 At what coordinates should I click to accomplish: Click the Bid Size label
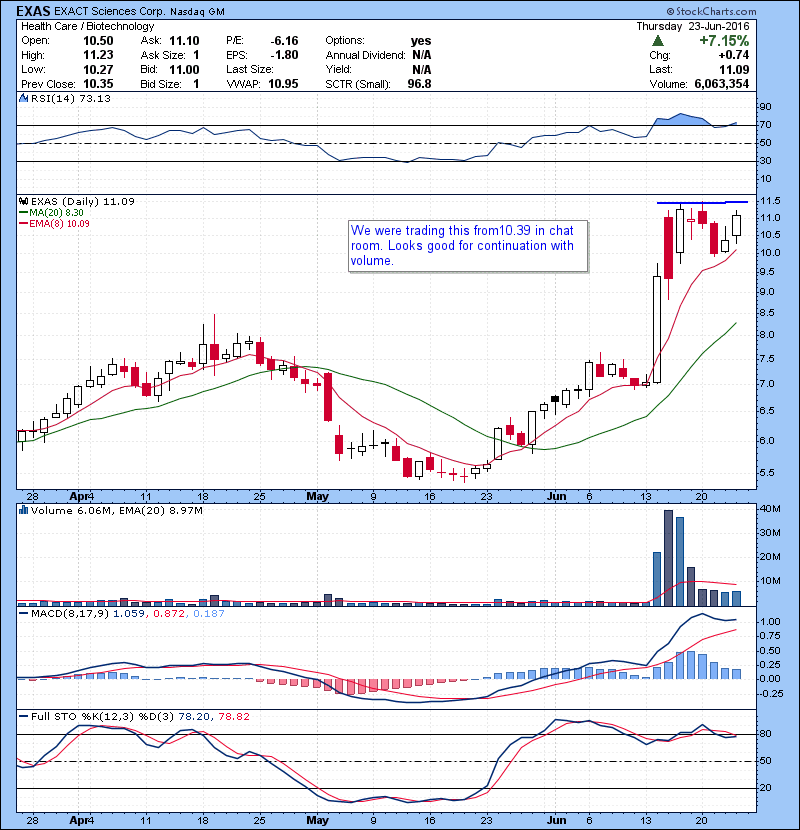pyautogui.click(x=161, y=84)
